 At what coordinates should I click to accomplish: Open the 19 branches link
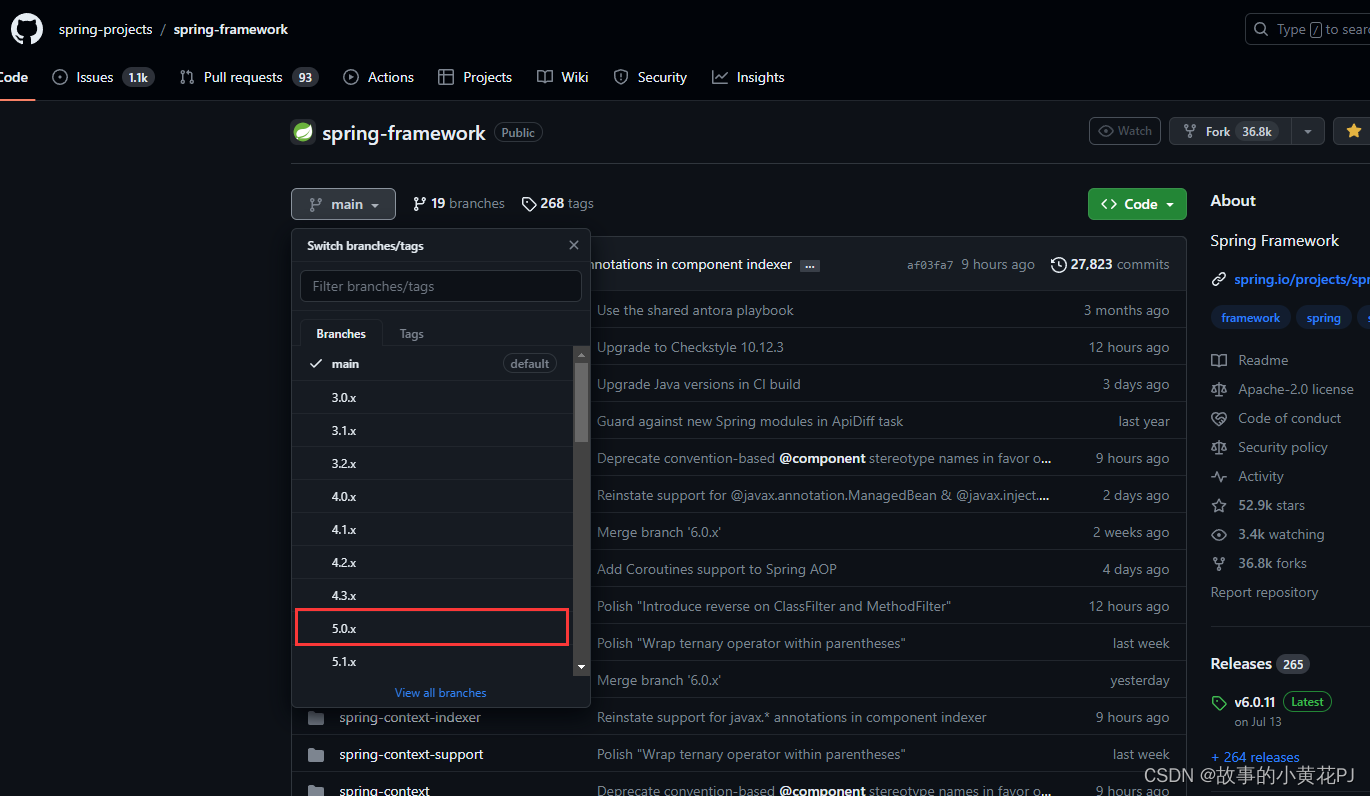[459, 203]
